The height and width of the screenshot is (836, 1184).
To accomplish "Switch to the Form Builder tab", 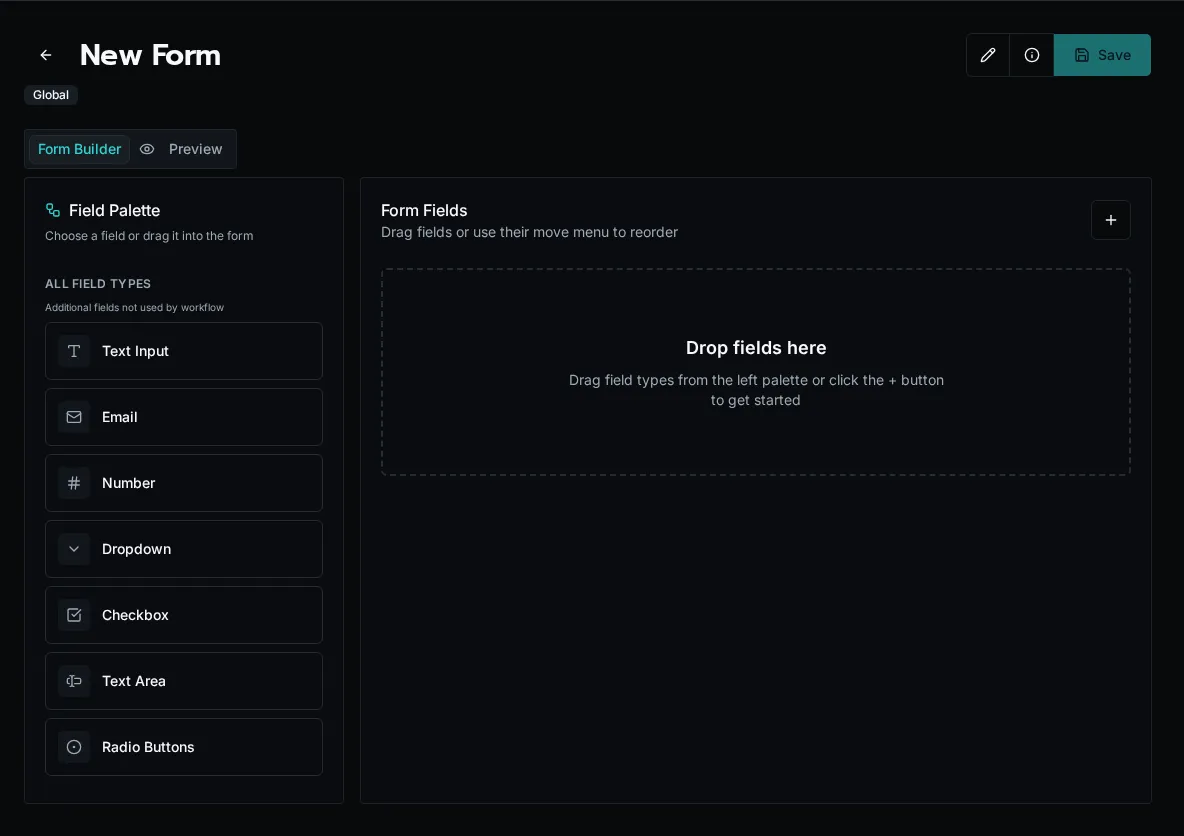I will point(79,150).
